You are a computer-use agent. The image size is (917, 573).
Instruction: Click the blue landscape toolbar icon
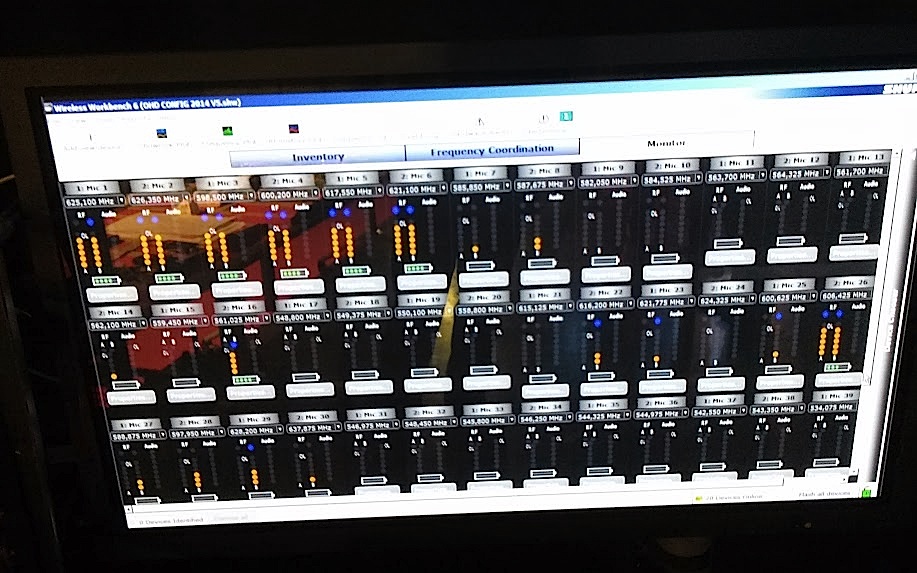(x=162, y=133)
